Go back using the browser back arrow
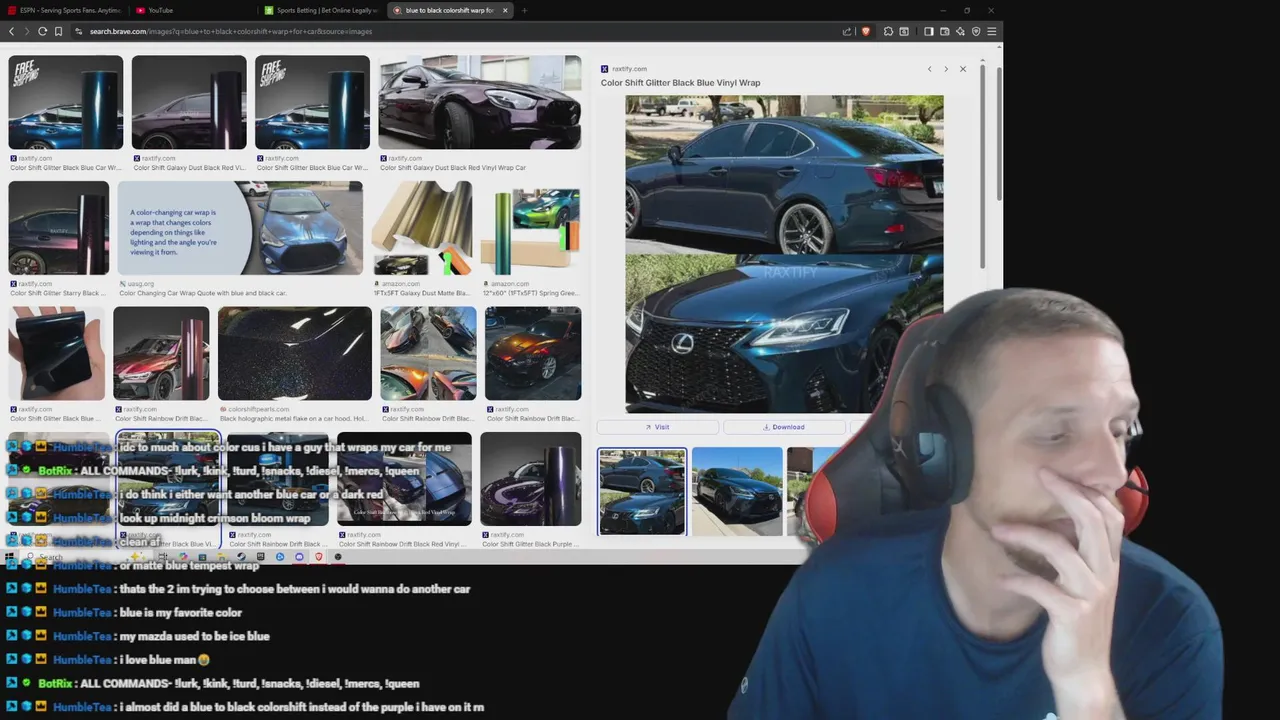The height and width of the screenshot is (720, 1280). pos(11,31)
